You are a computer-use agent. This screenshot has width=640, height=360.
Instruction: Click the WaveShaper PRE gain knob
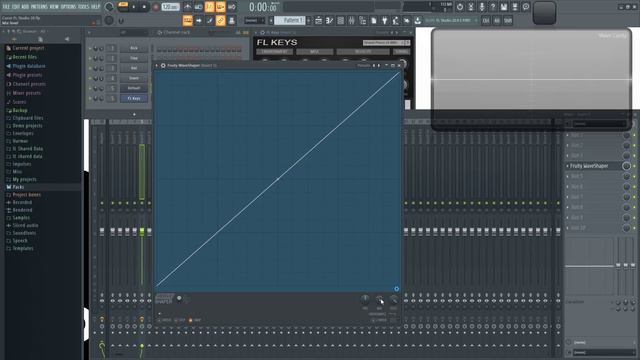click(x=365, y=300)
